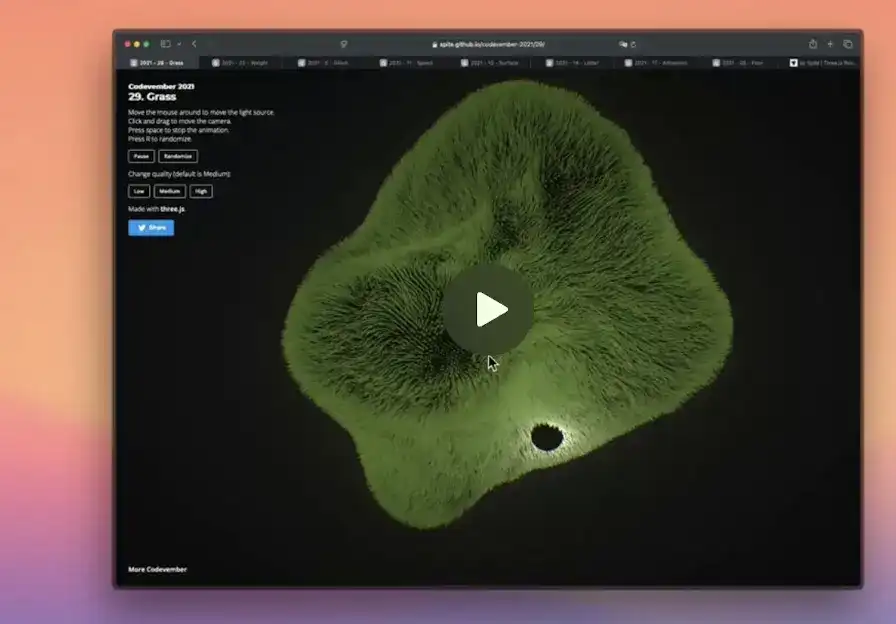Reload the page with the refresh icon
The image size is (896, 624).
(633, 44)
